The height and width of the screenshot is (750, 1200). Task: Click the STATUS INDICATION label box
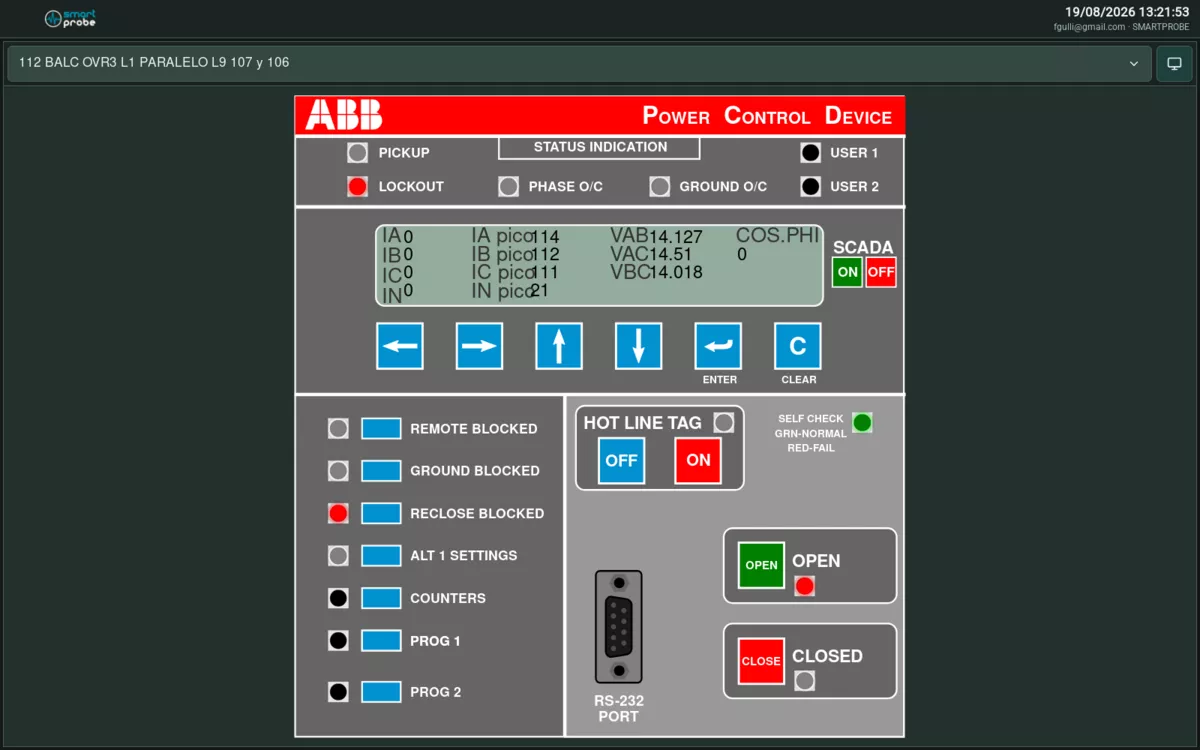coord(599,147)
